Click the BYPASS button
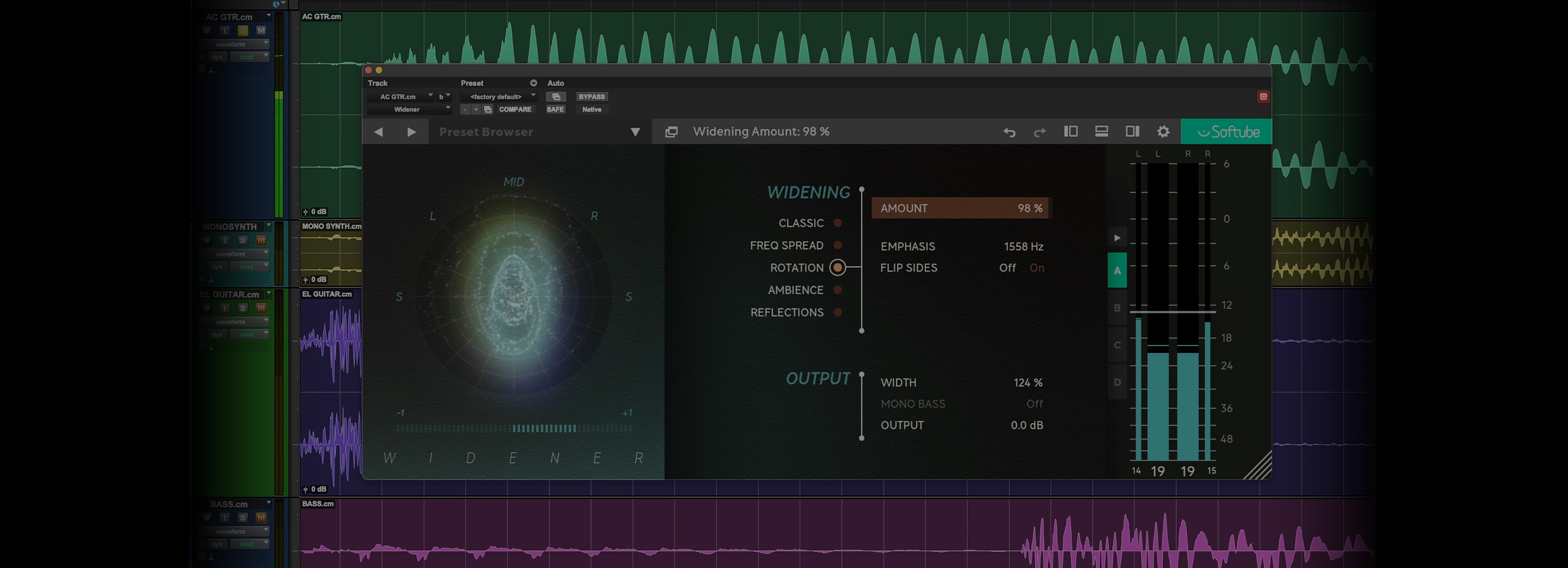Screen dimensions: 1568x568 (x=591, y=97)
